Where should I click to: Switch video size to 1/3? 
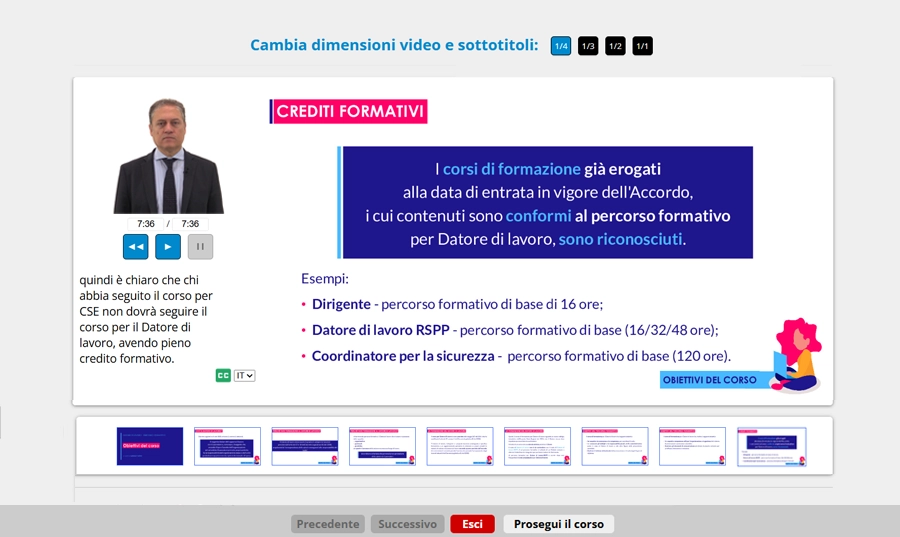pos(588,46)
